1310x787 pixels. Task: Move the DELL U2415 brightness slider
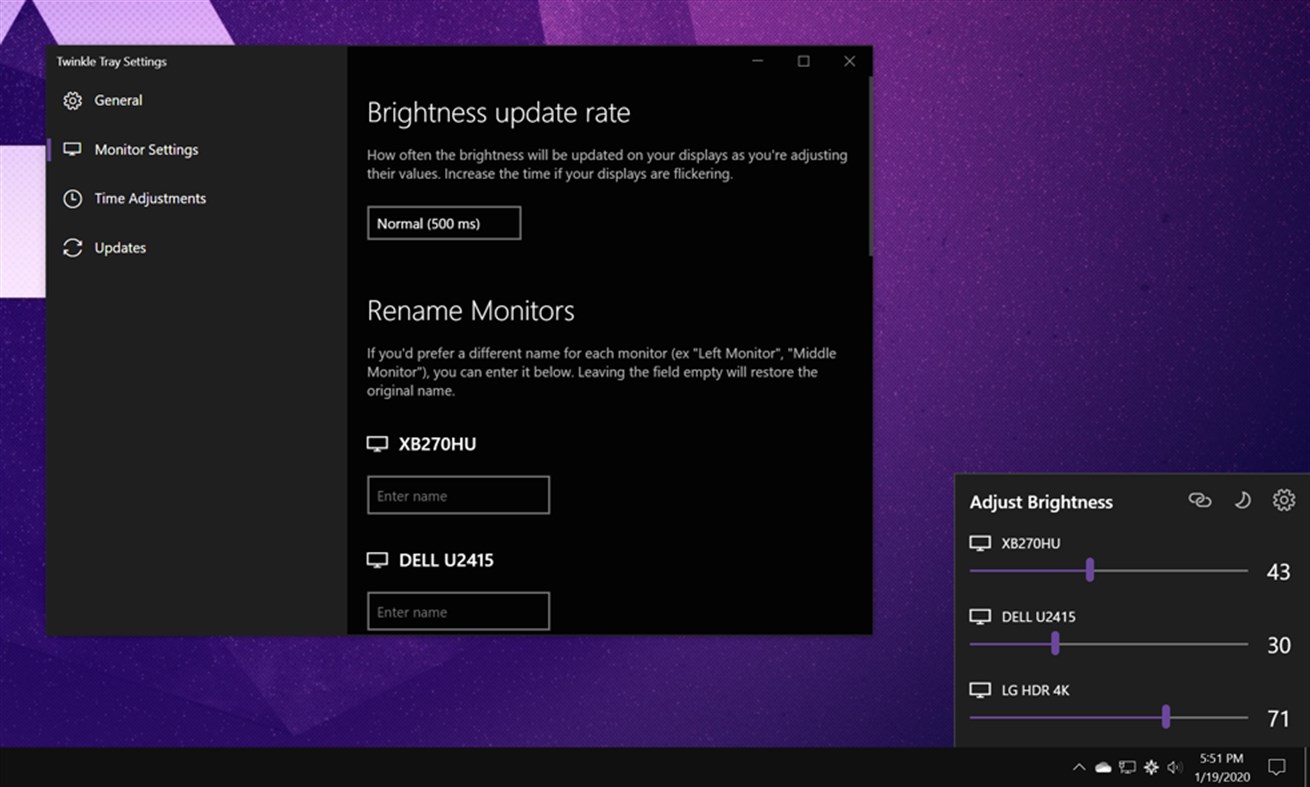coord(1055,644)
